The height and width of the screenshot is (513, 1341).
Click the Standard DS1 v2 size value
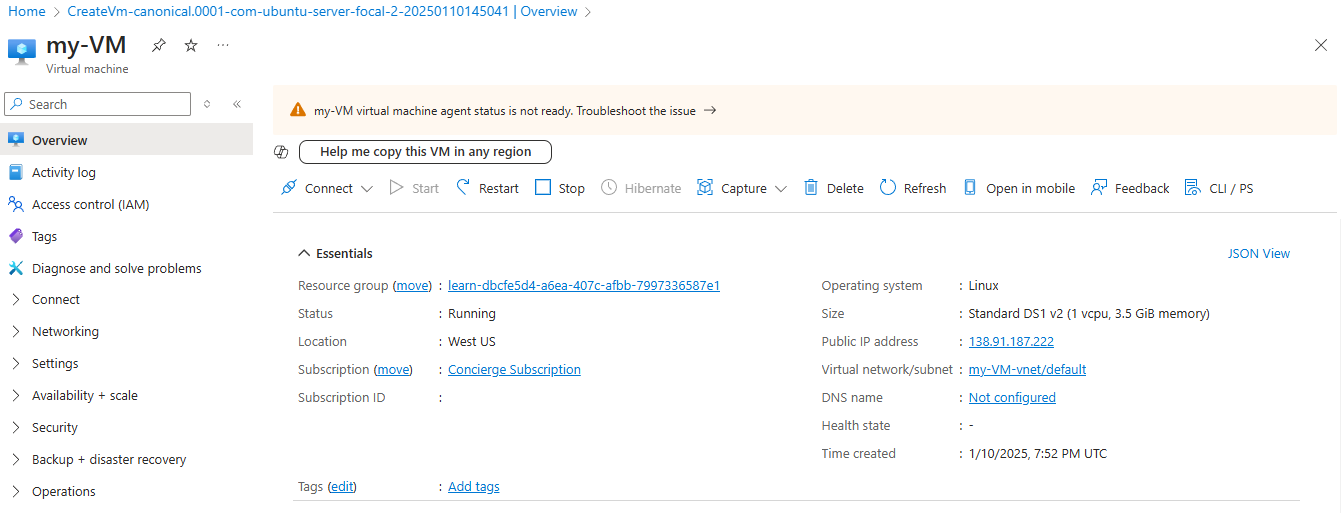1089,313
